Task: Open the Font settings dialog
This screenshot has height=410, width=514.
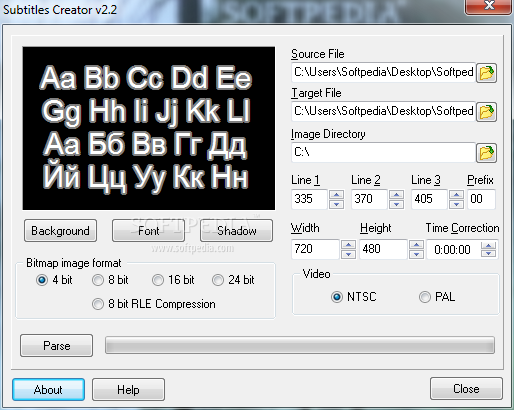Action: tap(148, 231)
